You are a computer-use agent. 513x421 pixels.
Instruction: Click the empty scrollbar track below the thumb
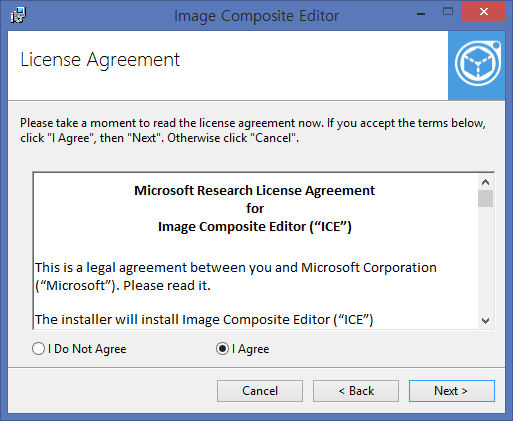coord(485,260)
